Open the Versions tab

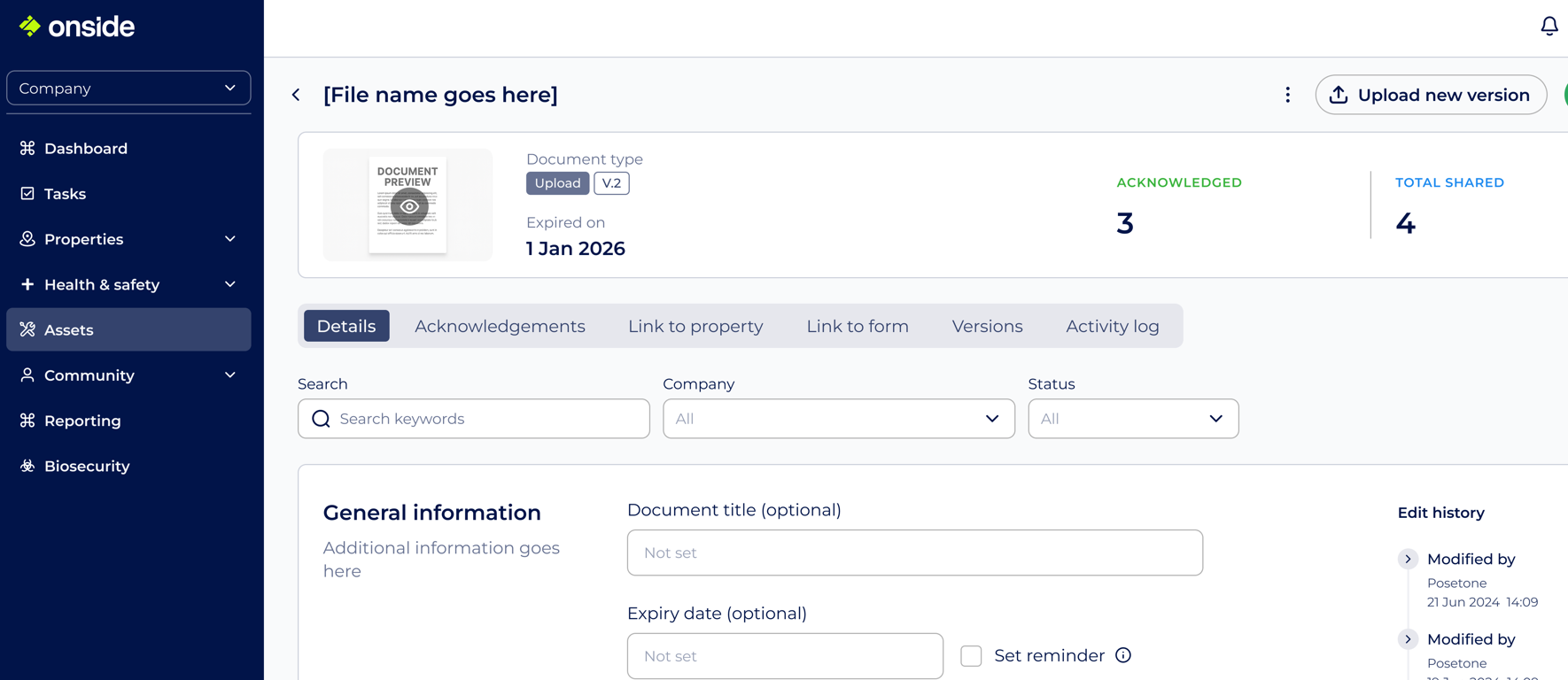(987, 327)
